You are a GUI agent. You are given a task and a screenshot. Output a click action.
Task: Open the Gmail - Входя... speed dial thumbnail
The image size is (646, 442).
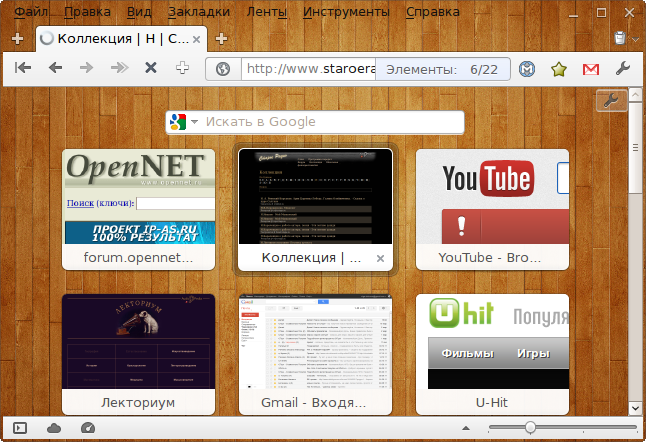point(315,354)
